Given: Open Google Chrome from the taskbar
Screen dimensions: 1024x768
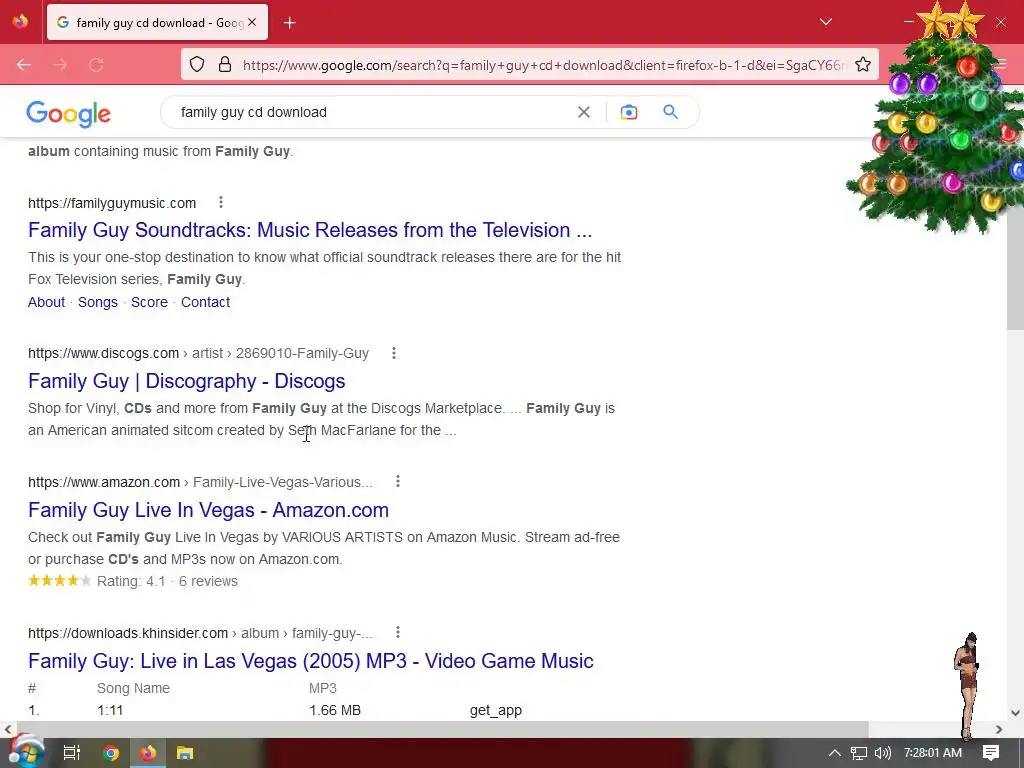Looking at the screenshot, I should [x=111, y=753].
